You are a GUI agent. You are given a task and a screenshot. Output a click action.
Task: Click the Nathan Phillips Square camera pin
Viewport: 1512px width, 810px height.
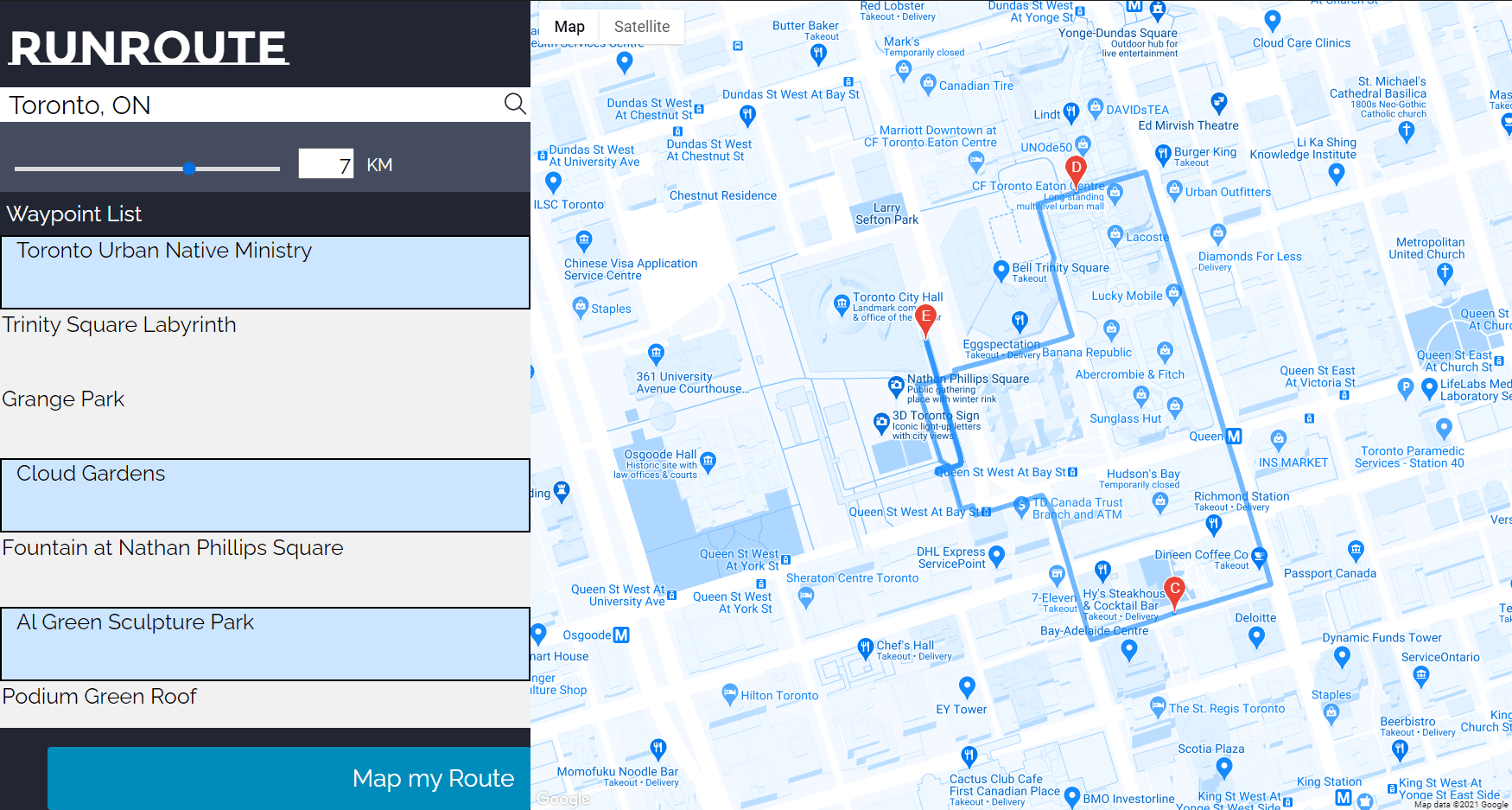[897, 385]
